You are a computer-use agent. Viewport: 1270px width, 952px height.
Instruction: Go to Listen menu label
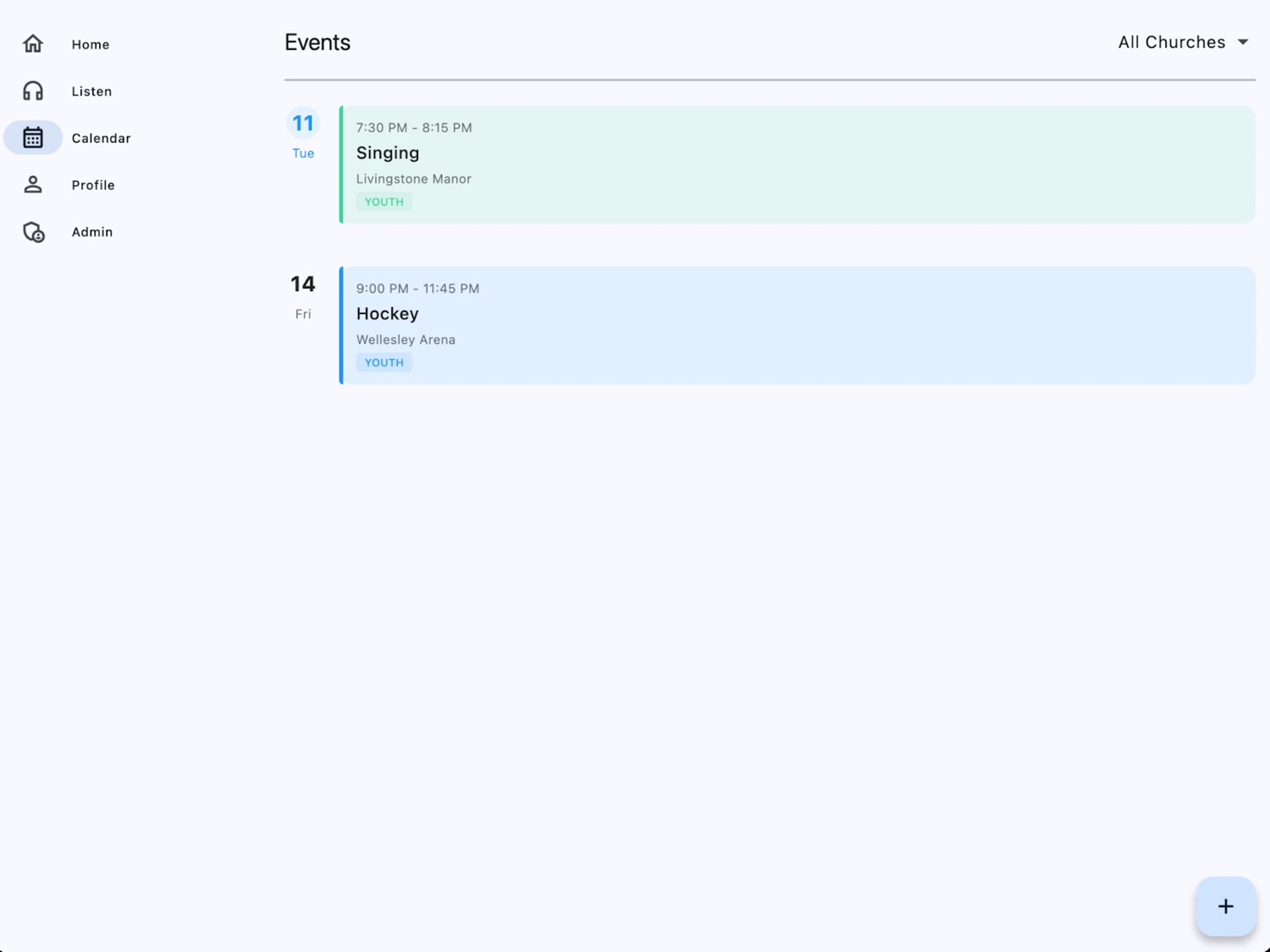tap(91, 91)
